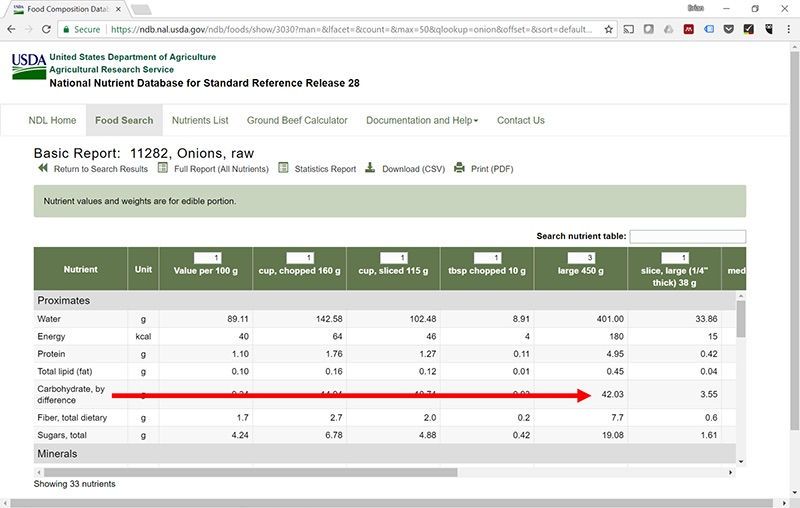Click the cup, sliced 115 g quantity box
Viewport: 800px width, 508px height.
(393, 258)
